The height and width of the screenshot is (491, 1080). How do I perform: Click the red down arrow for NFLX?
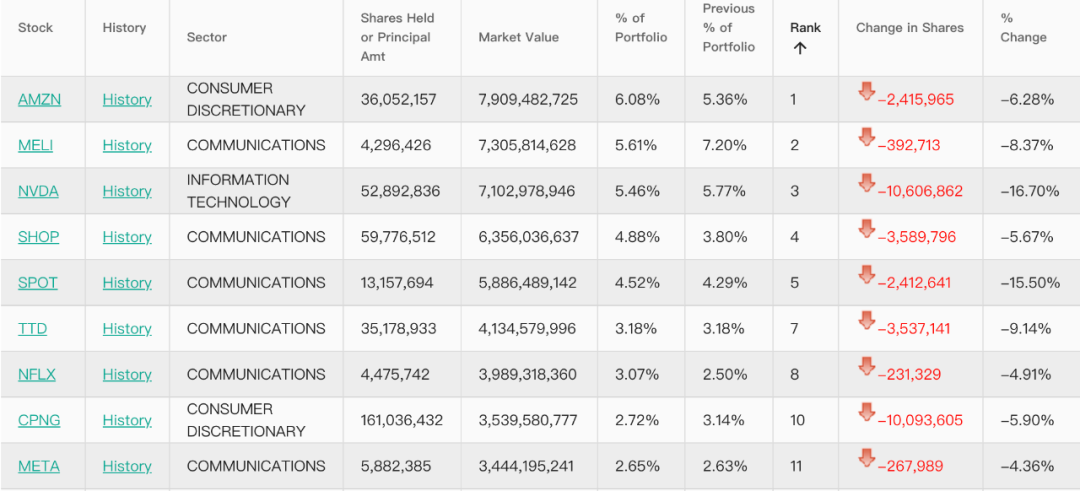tap(867, 368)
